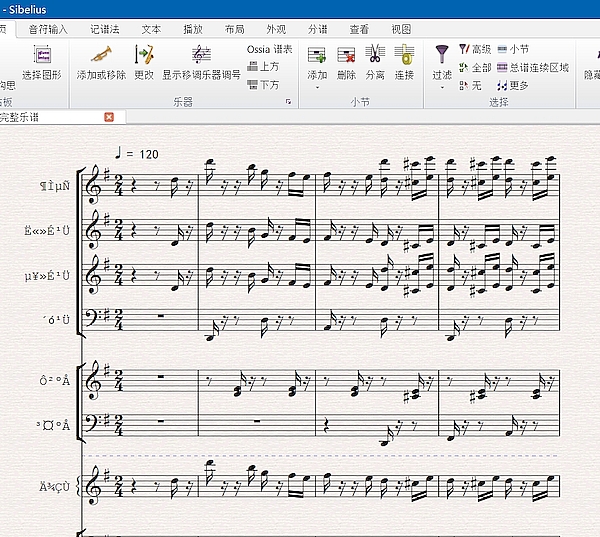This screenshot has height=537, width=600.
Task: Click the second bass-clef staff instrument name
Action: point(54,425)
